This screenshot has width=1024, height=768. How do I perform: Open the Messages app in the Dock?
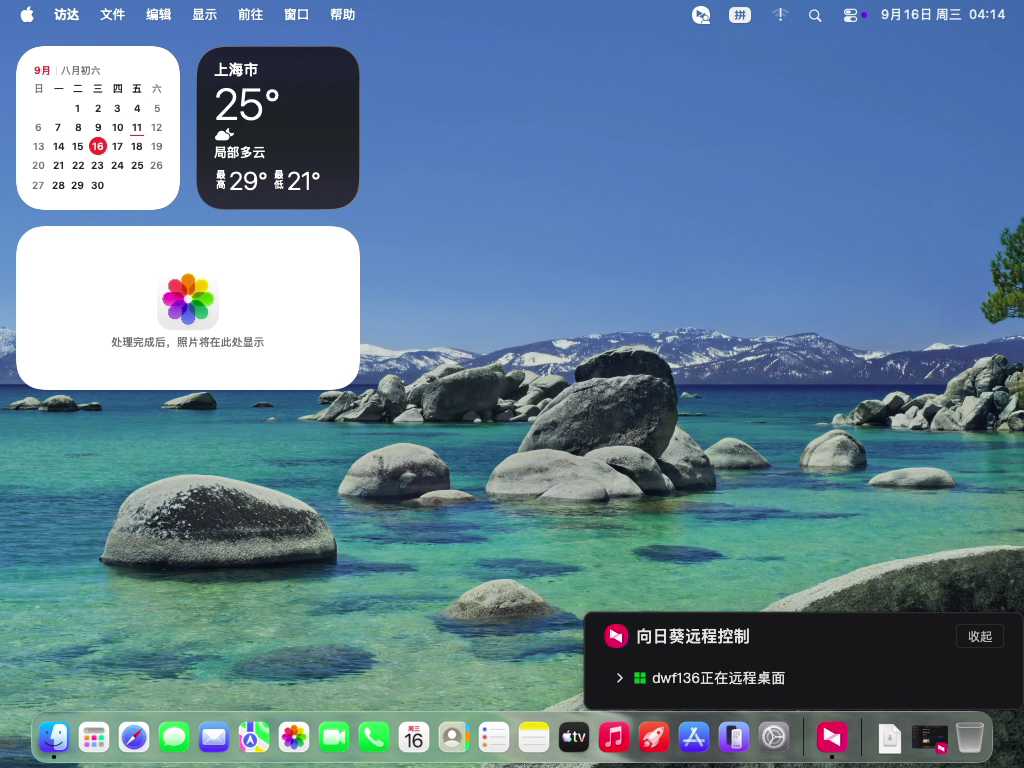pos(174,737)
